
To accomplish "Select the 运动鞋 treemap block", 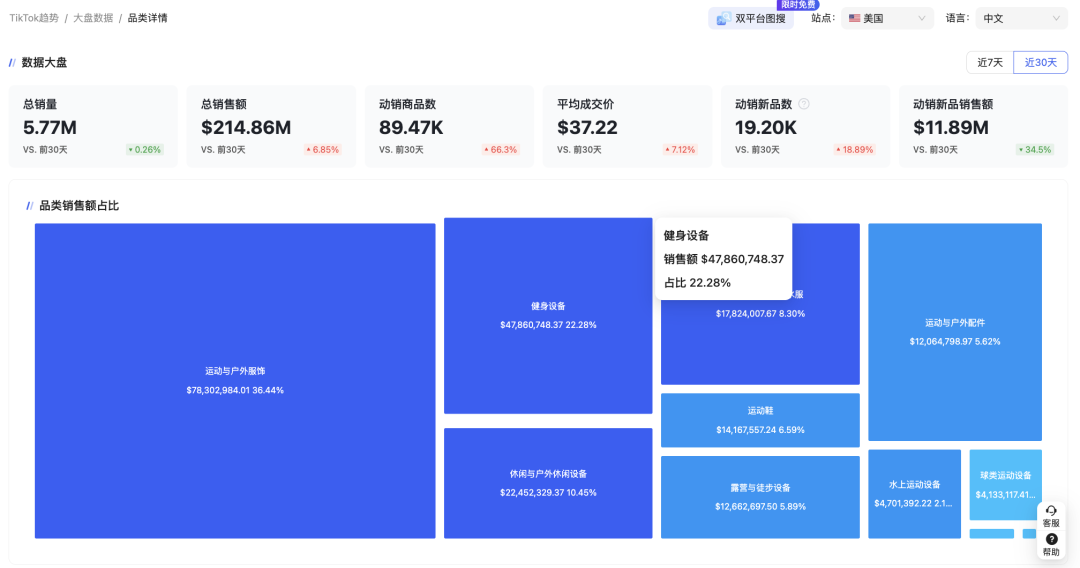I will [x=760, y=420].
